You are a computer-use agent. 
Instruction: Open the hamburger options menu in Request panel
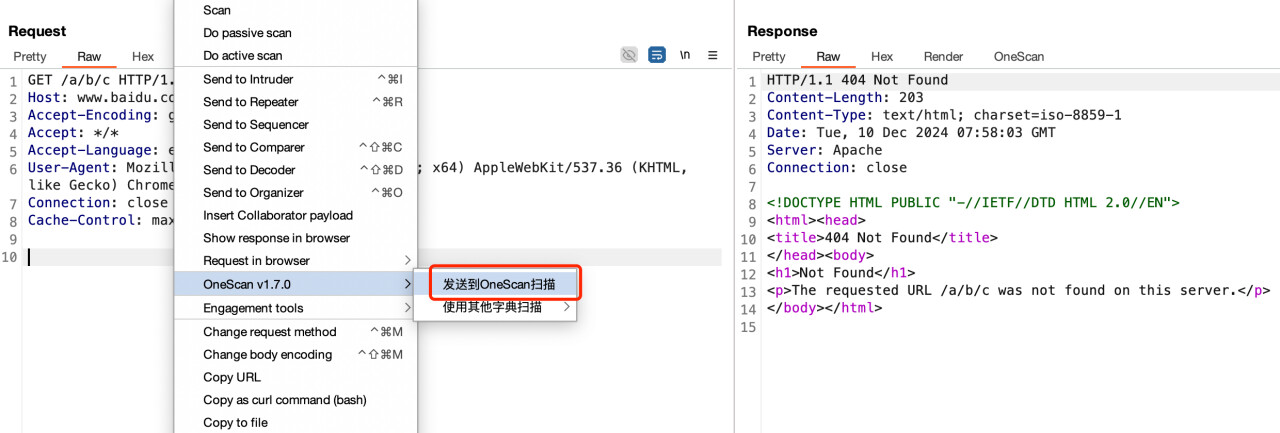coord(713,55)
